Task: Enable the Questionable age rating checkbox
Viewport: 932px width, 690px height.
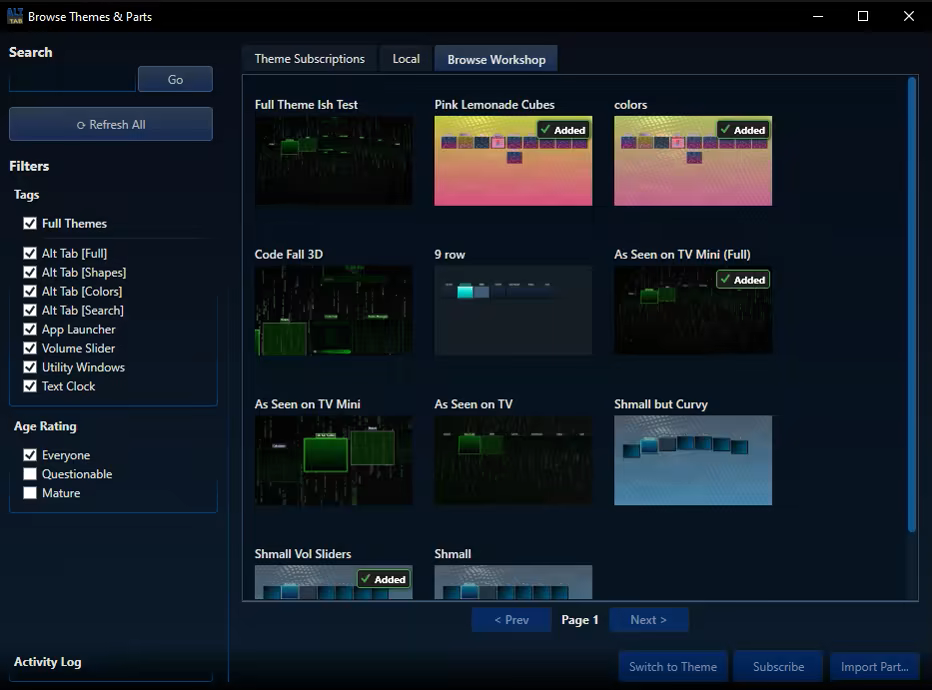Action: tap(31, 475)
